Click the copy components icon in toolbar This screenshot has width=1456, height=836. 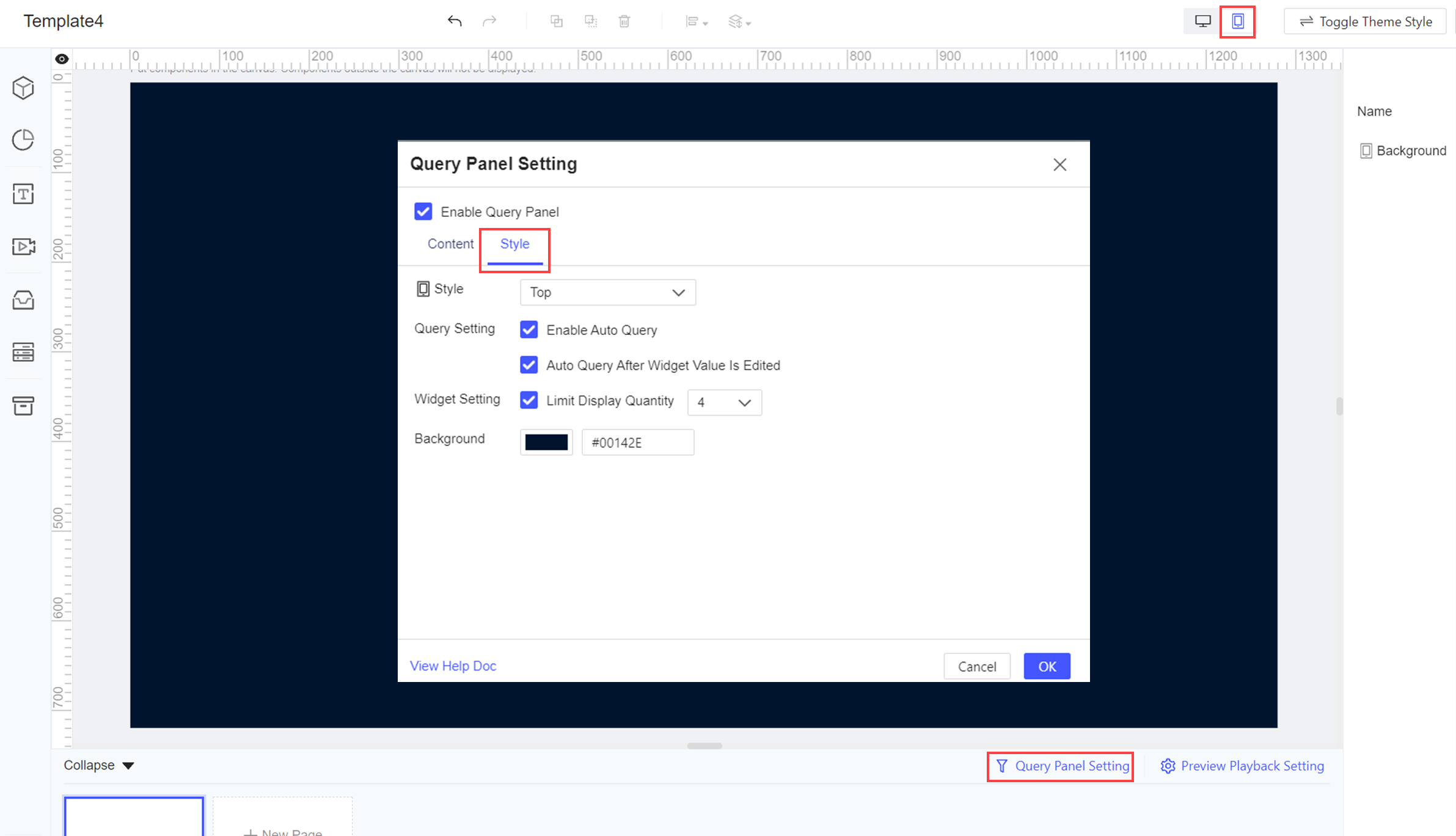[556, 21]
